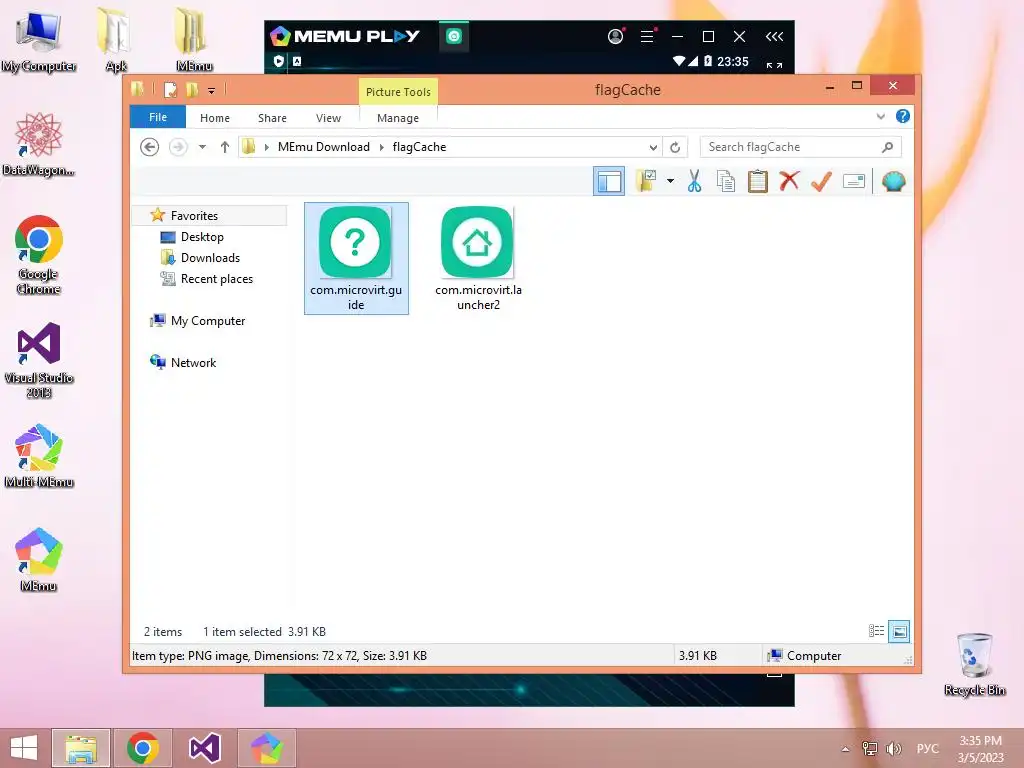Refresh the flagCache folder
The width and height of the screenshot is (1024, 768).
[675, 148]
